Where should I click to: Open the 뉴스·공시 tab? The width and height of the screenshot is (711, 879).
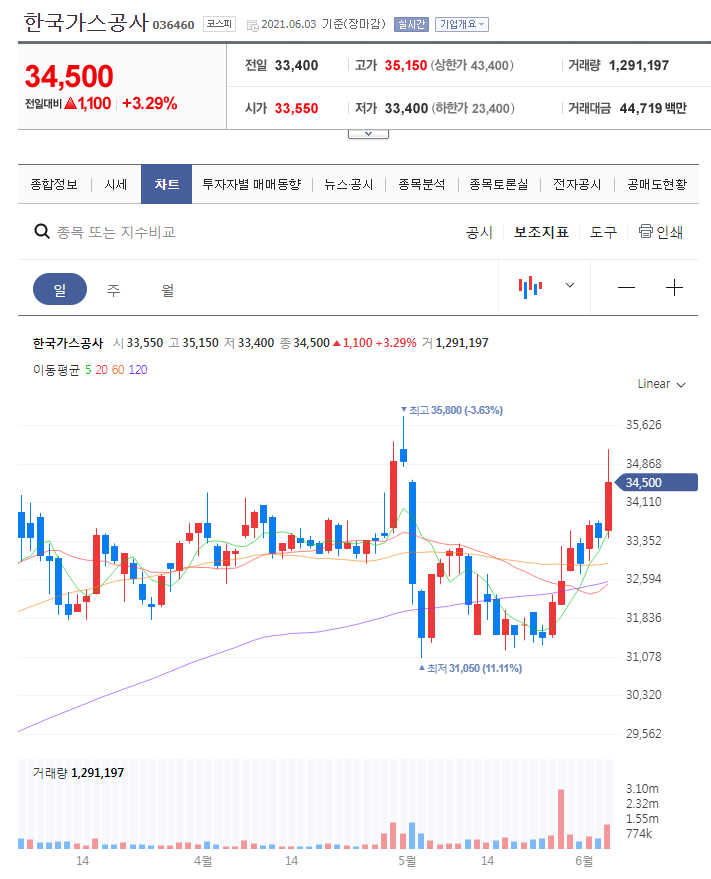[349, 184]
